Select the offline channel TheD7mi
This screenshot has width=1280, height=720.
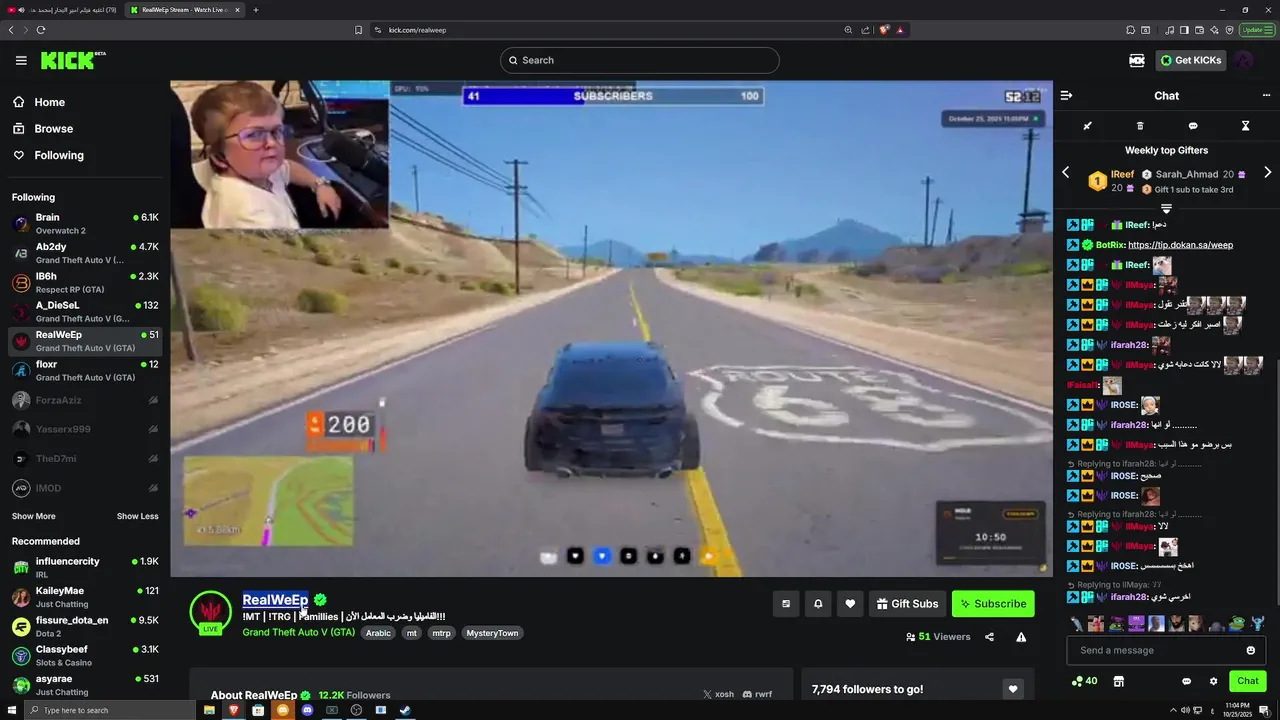(85, 459)
